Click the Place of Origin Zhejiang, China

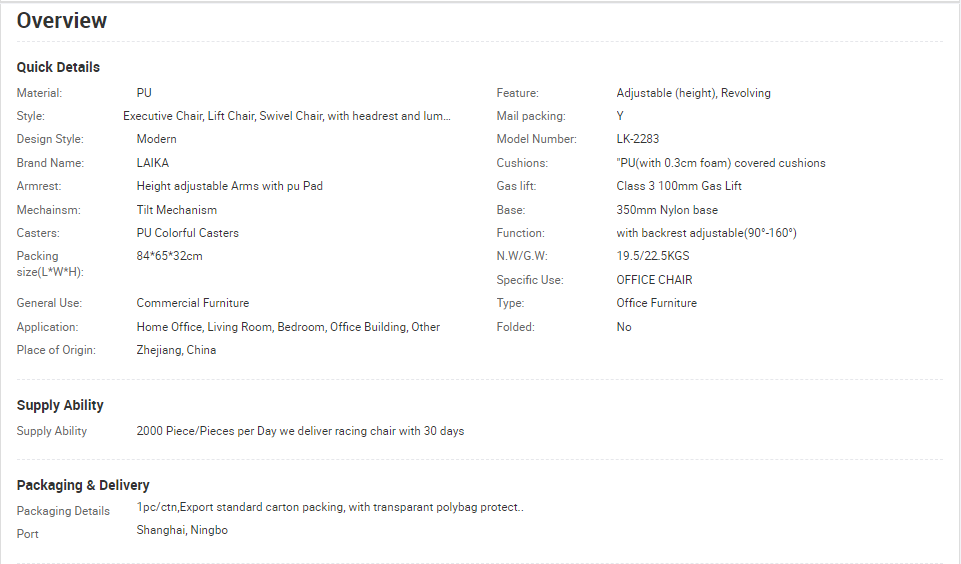176,350
